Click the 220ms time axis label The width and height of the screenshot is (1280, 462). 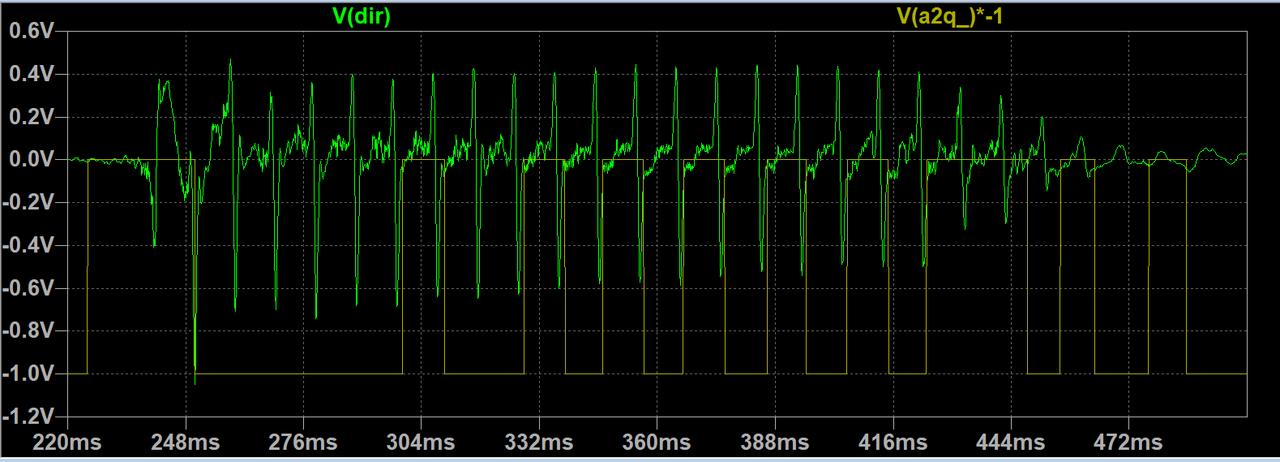tap(67, 441)
